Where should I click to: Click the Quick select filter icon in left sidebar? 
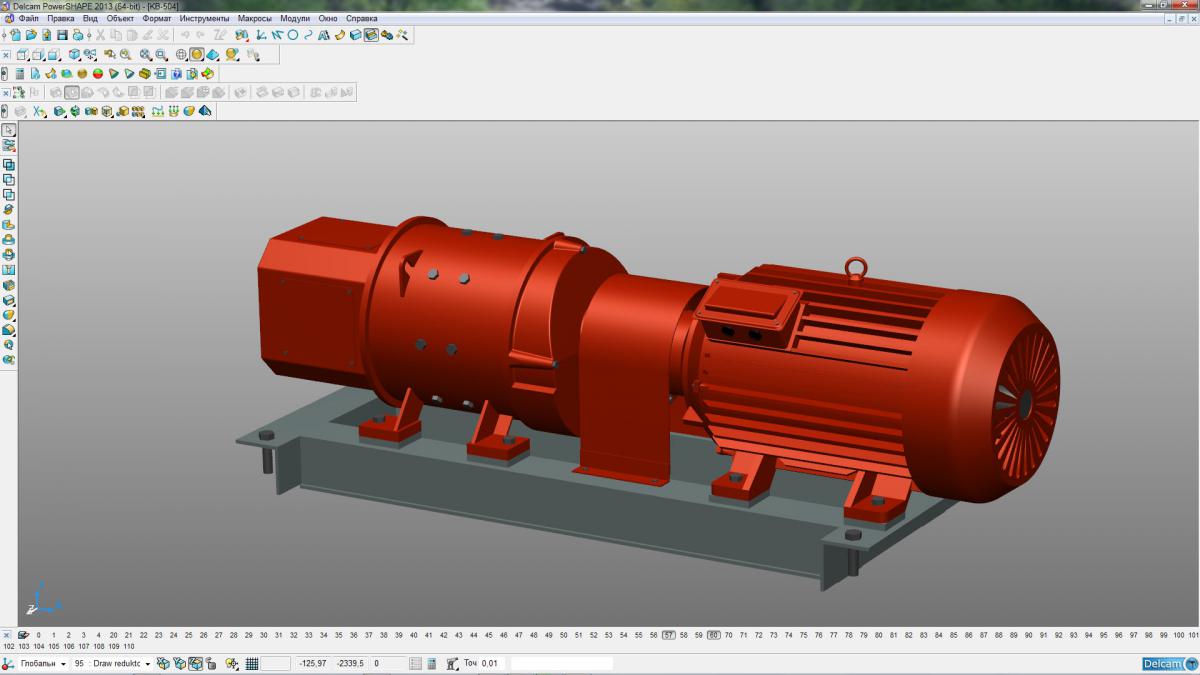[x=9, y=145]
